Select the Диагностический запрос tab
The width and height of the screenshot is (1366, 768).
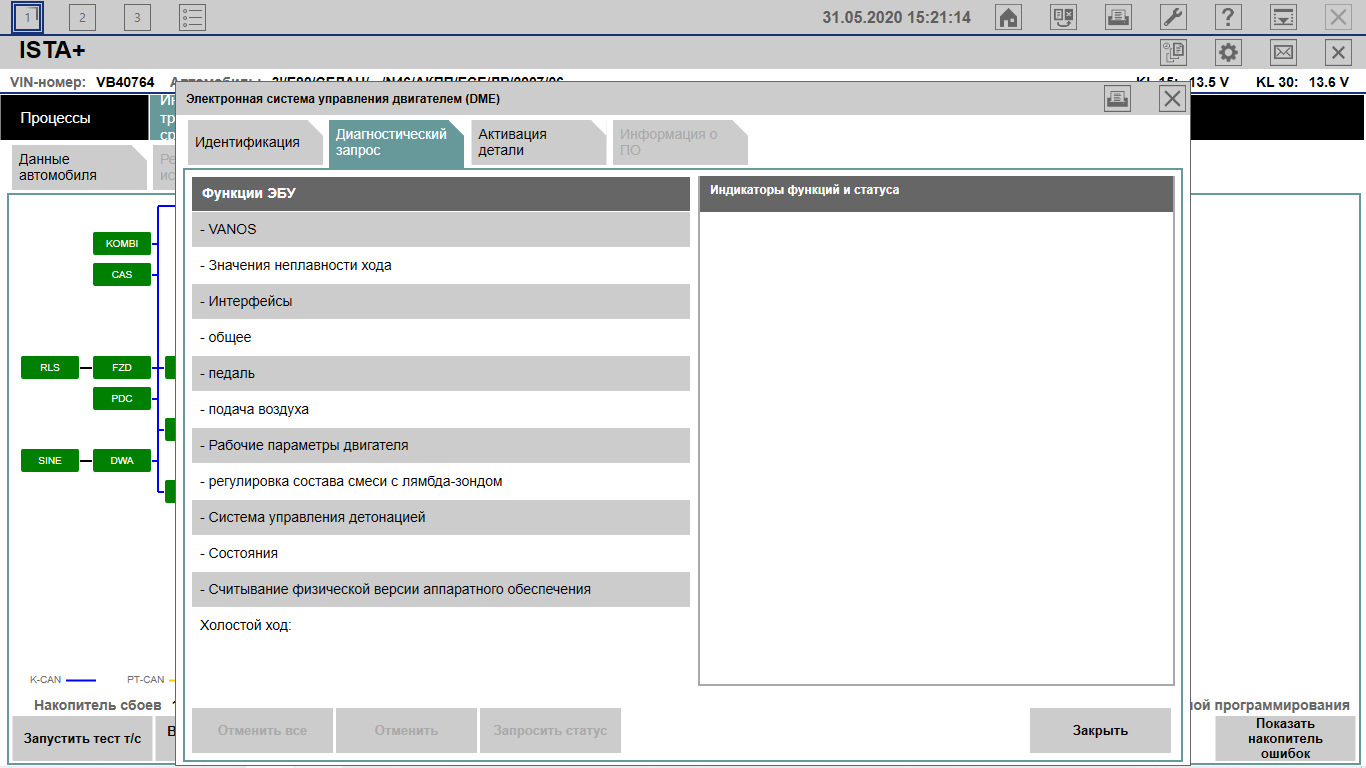tap(396, 142)
